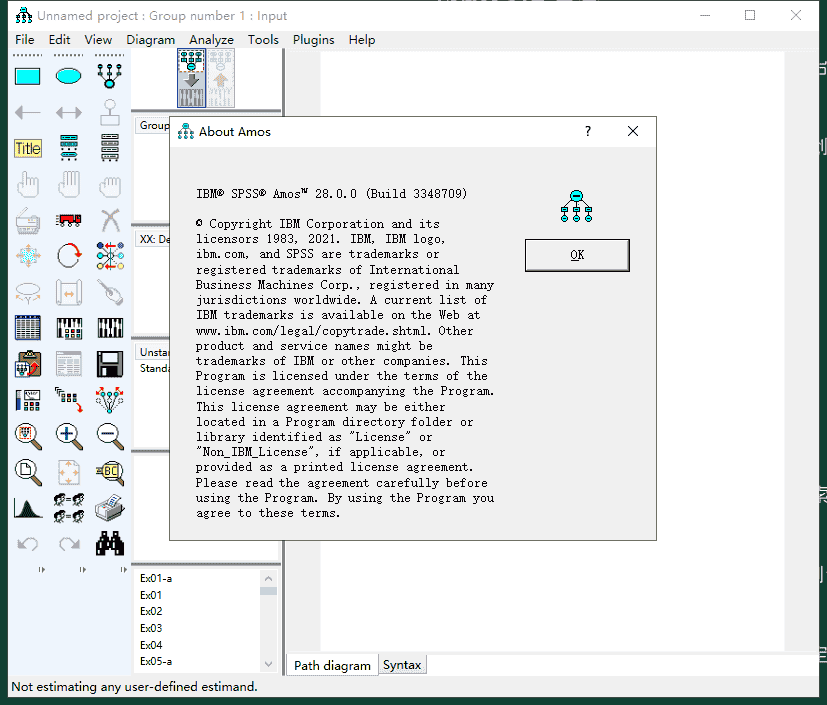Image resolution: width=827 pixels, height=705 pixels.
Task: Click the rotate indicators circular arrow icon
Action: point(69,256)
